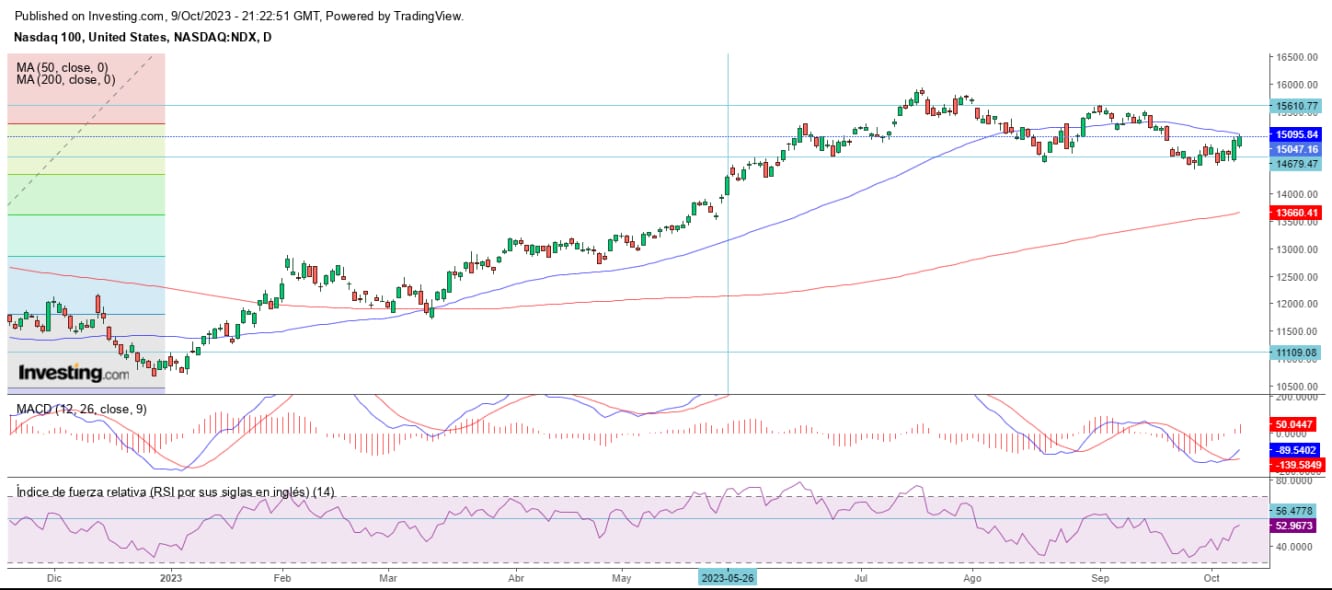Click the teal 15047.16 price tag

pos(1295,149)
